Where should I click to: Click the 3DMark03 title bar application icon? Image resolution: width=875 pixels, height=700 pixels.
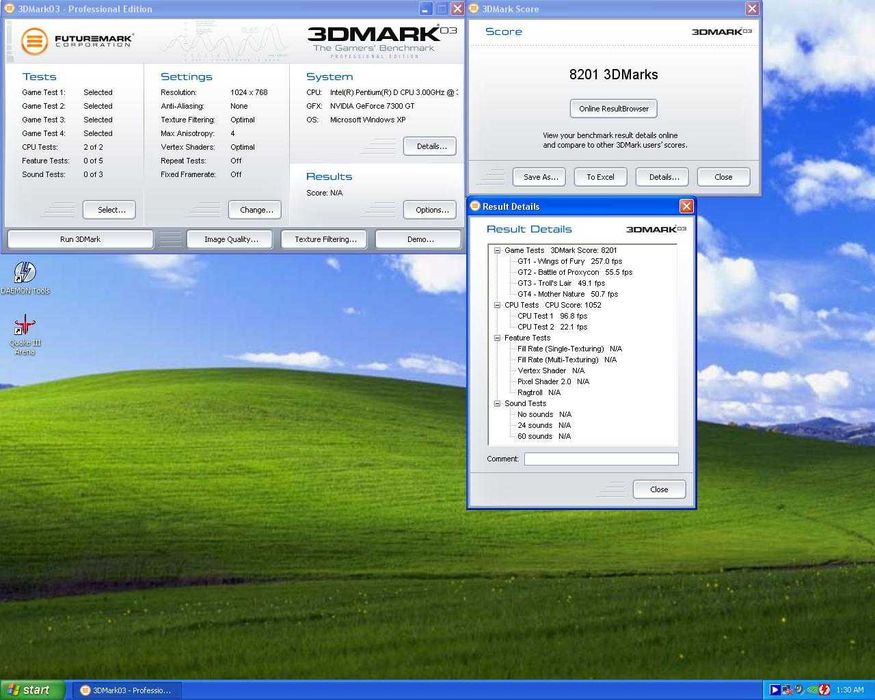(x=9, y=8)
